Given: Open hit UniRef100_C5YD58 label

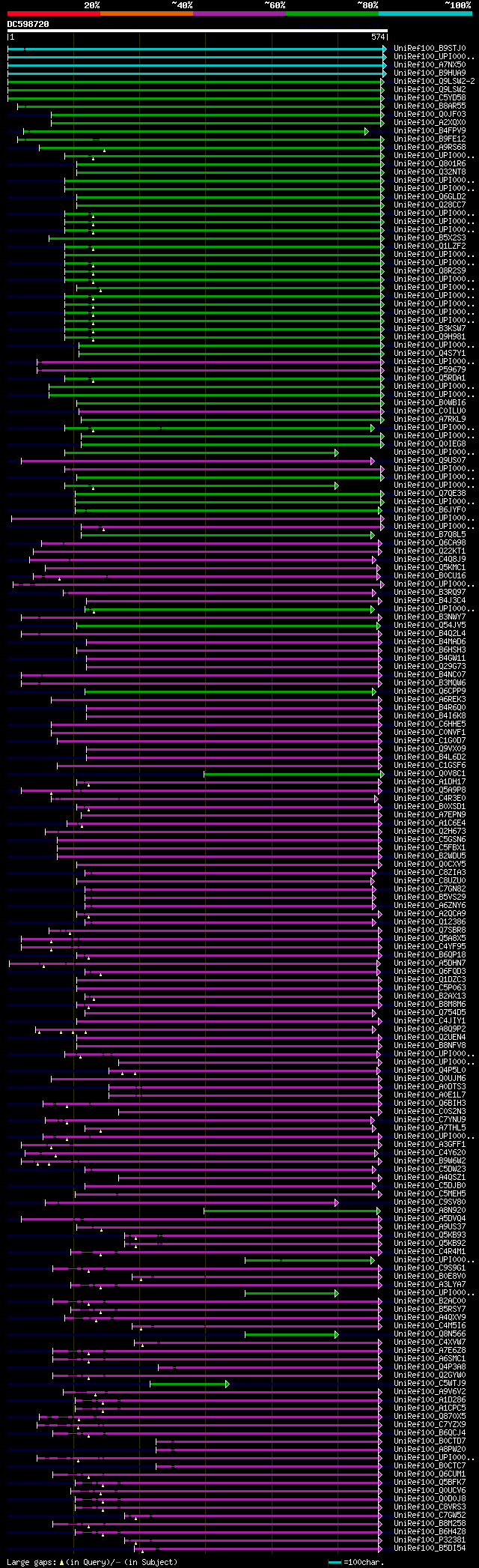Looking at the screenshot, I should (430, 98).
